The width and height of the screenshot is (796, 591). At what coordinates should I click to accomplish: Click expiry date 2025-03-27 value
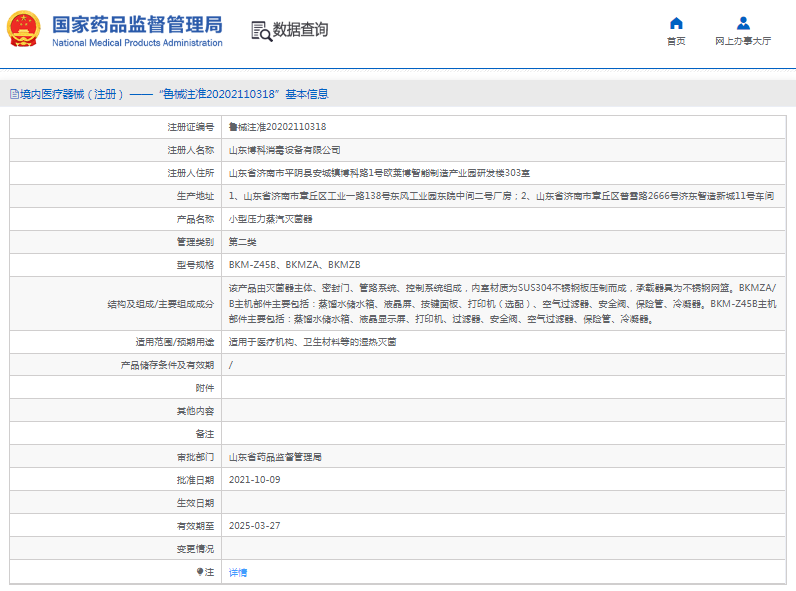255,526
